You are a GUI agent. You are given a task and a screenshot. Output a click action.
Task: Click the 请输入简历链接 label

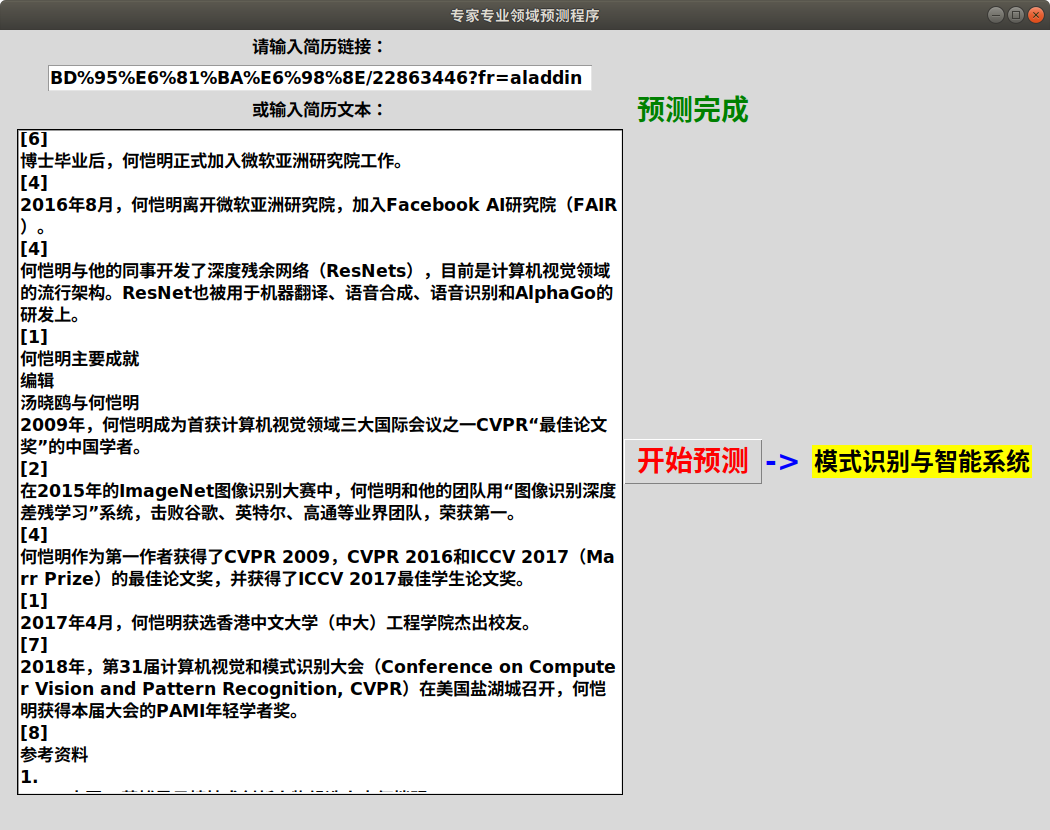318,46
